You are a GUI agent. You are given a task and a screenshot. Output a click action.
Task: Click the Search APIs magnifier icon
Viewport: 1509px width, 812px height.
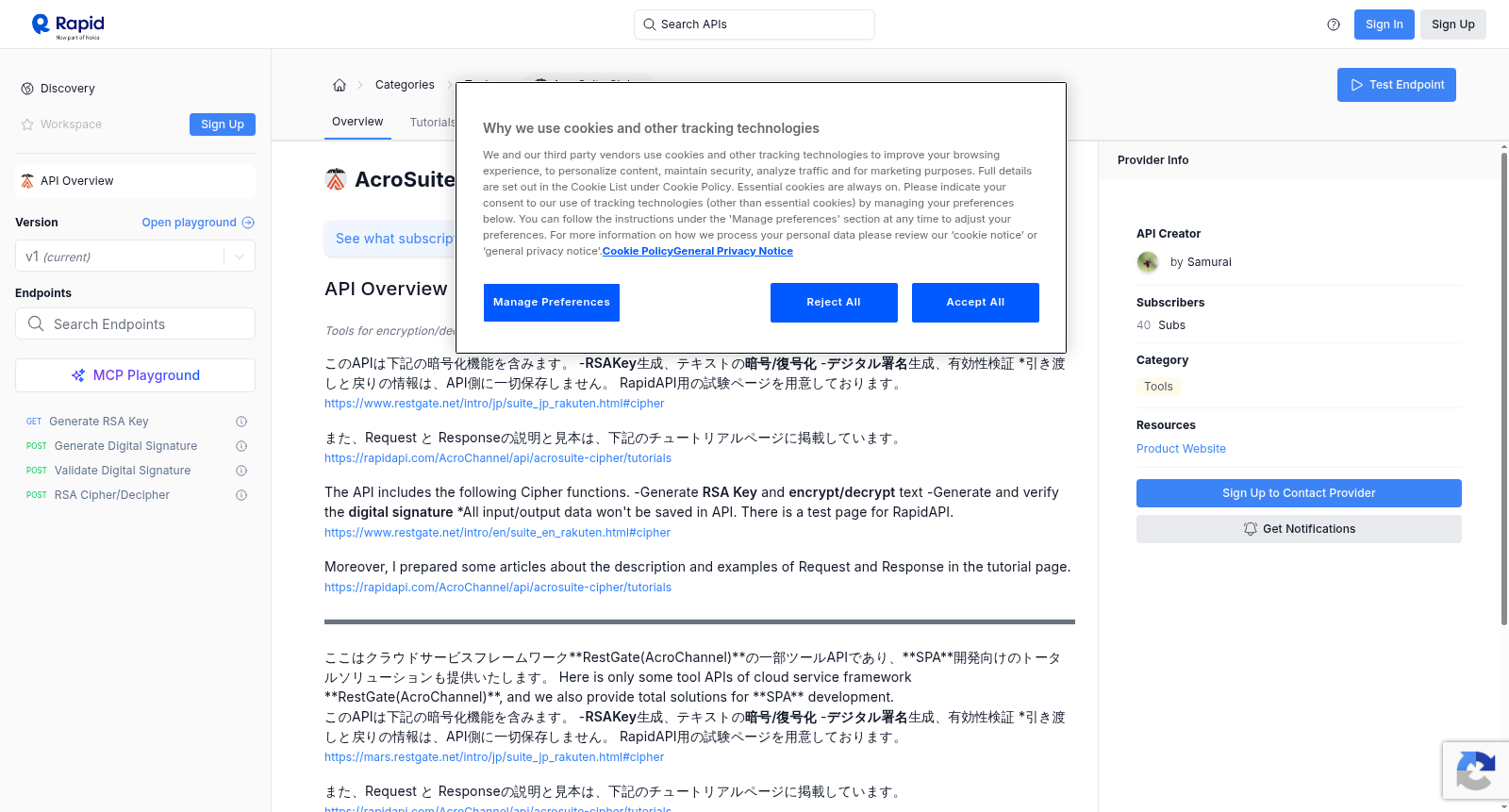(x=649, y=25)
